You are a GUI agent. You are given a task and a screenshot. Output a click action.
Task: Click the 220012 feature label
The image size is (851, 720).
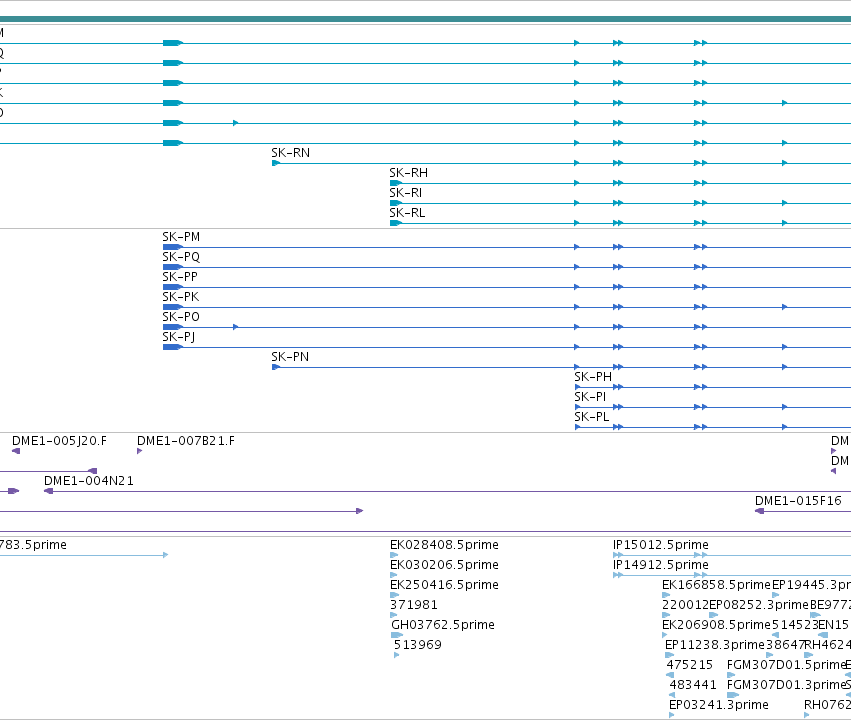pos(685,605)
